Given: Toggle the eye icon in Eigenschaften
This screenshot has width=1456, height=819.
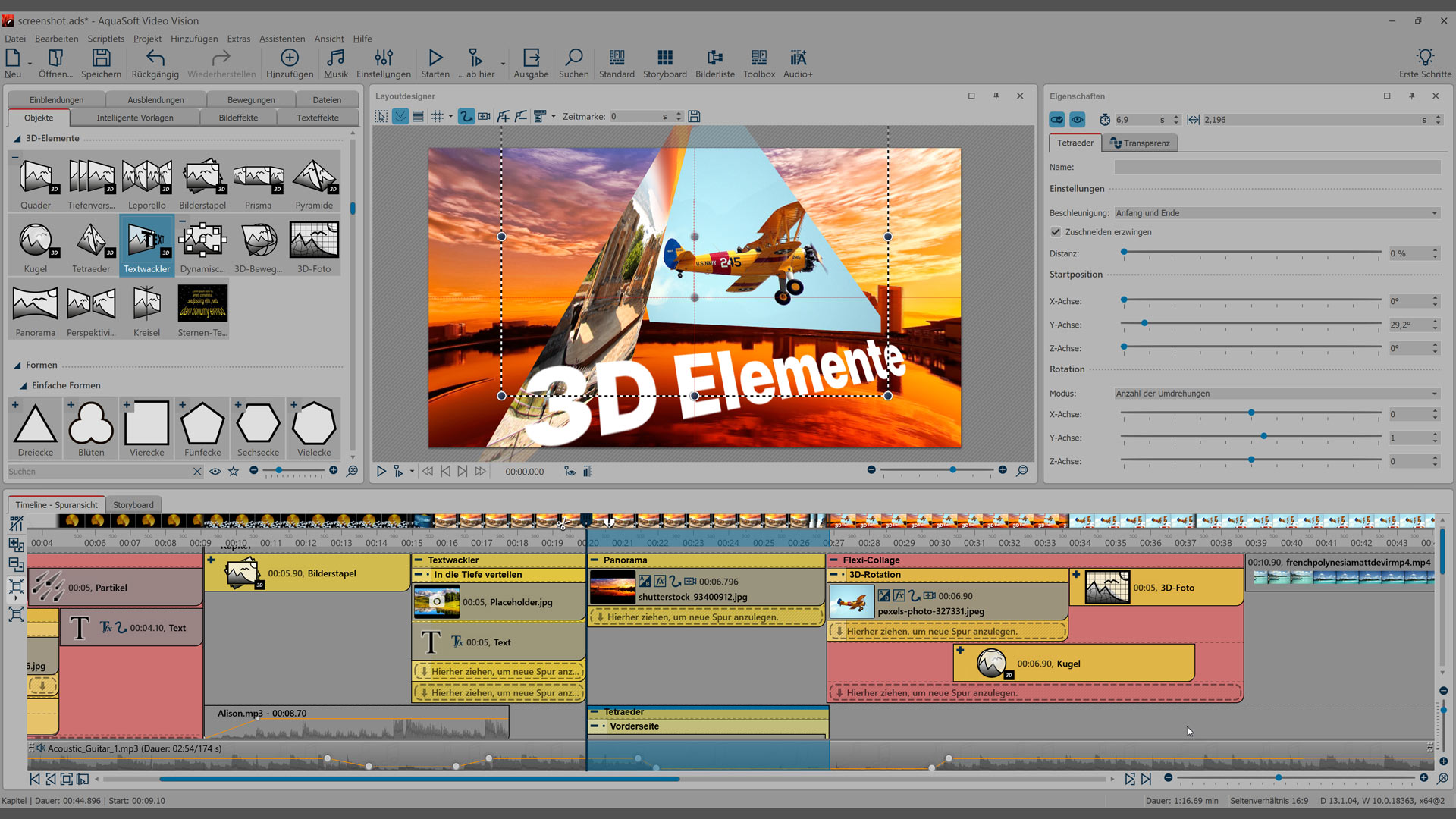Looking at the screenshot, I should (1077, 120).
